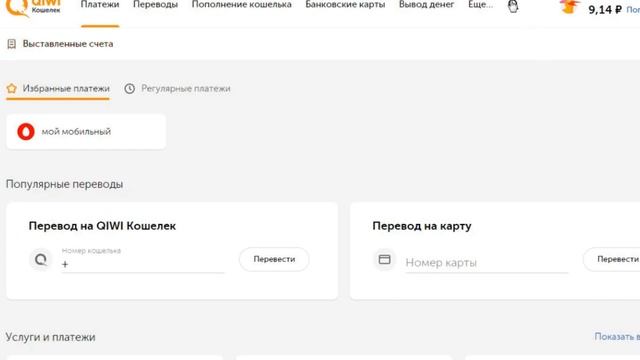Image resolution: width=640 pixels, height=360 pixels.
Task: Click the Перевод на QIWI Кошелек heading
Action: (102, 226)
